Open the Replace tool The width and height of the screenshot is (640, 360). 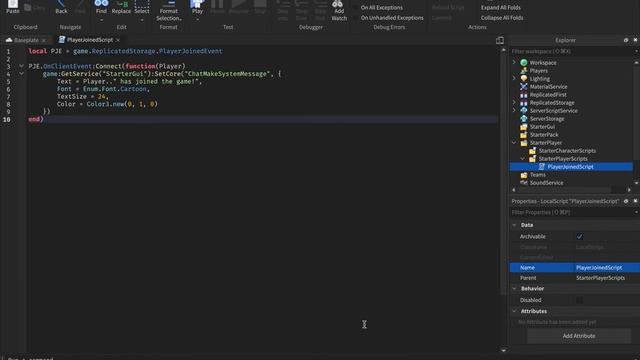tap(121, 7)
